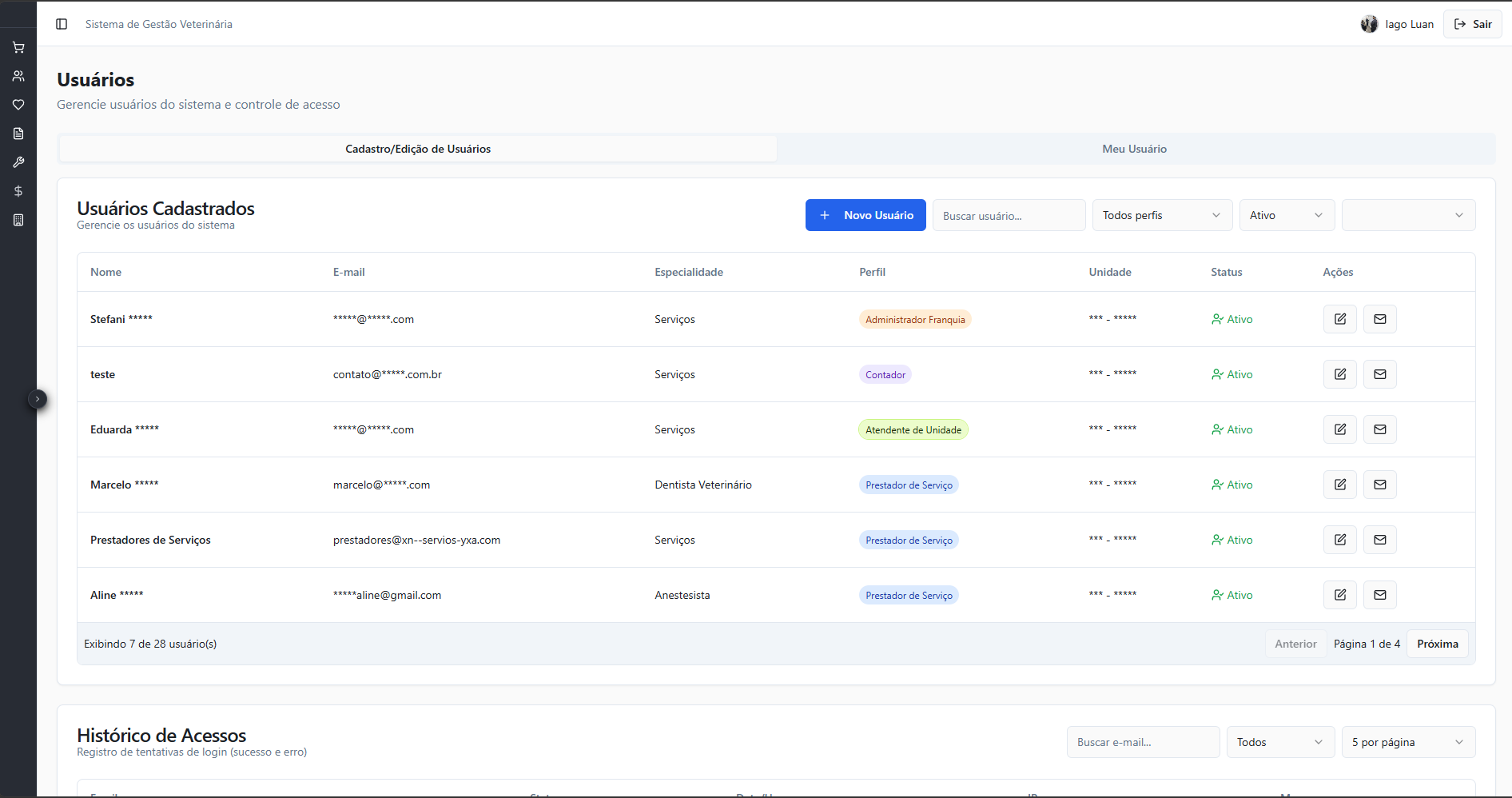Click the E-mail column header
This screenshot has width=1512, height=798.
349,272
